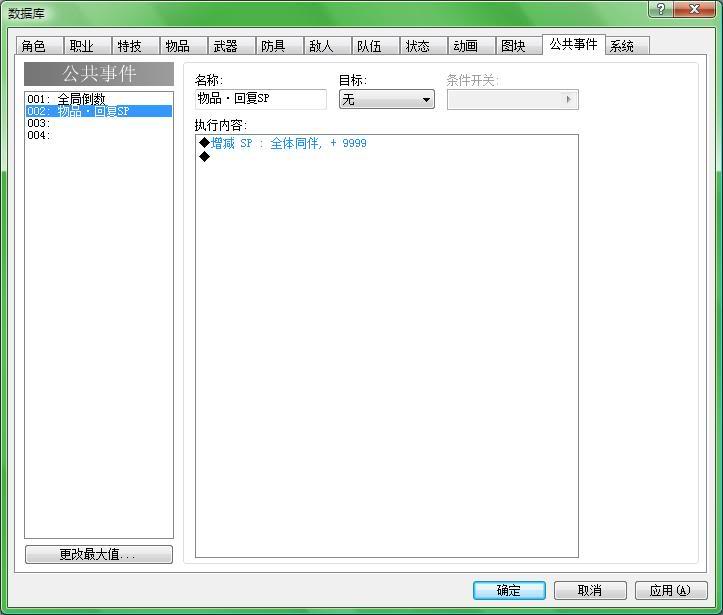Switch to the 特技 tab
This screenshot has width=723, height=615.
click(136, 46)
